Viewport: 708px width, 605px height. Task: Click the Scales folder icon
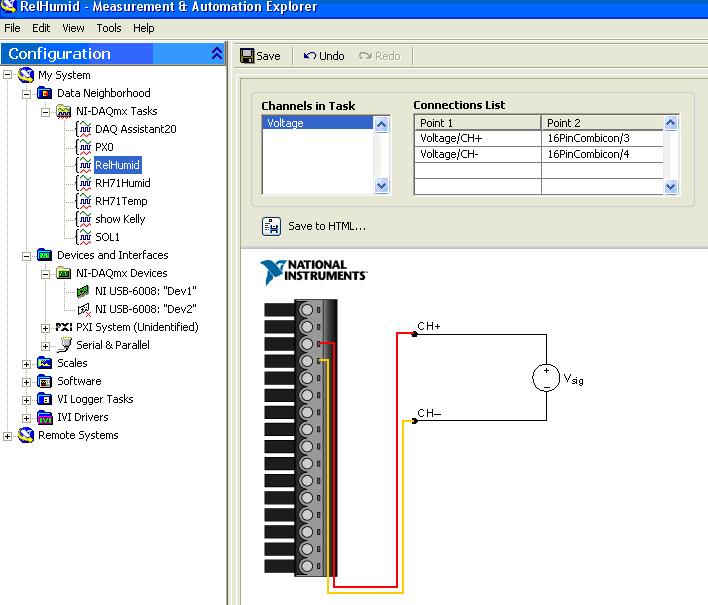click(45, 363)
